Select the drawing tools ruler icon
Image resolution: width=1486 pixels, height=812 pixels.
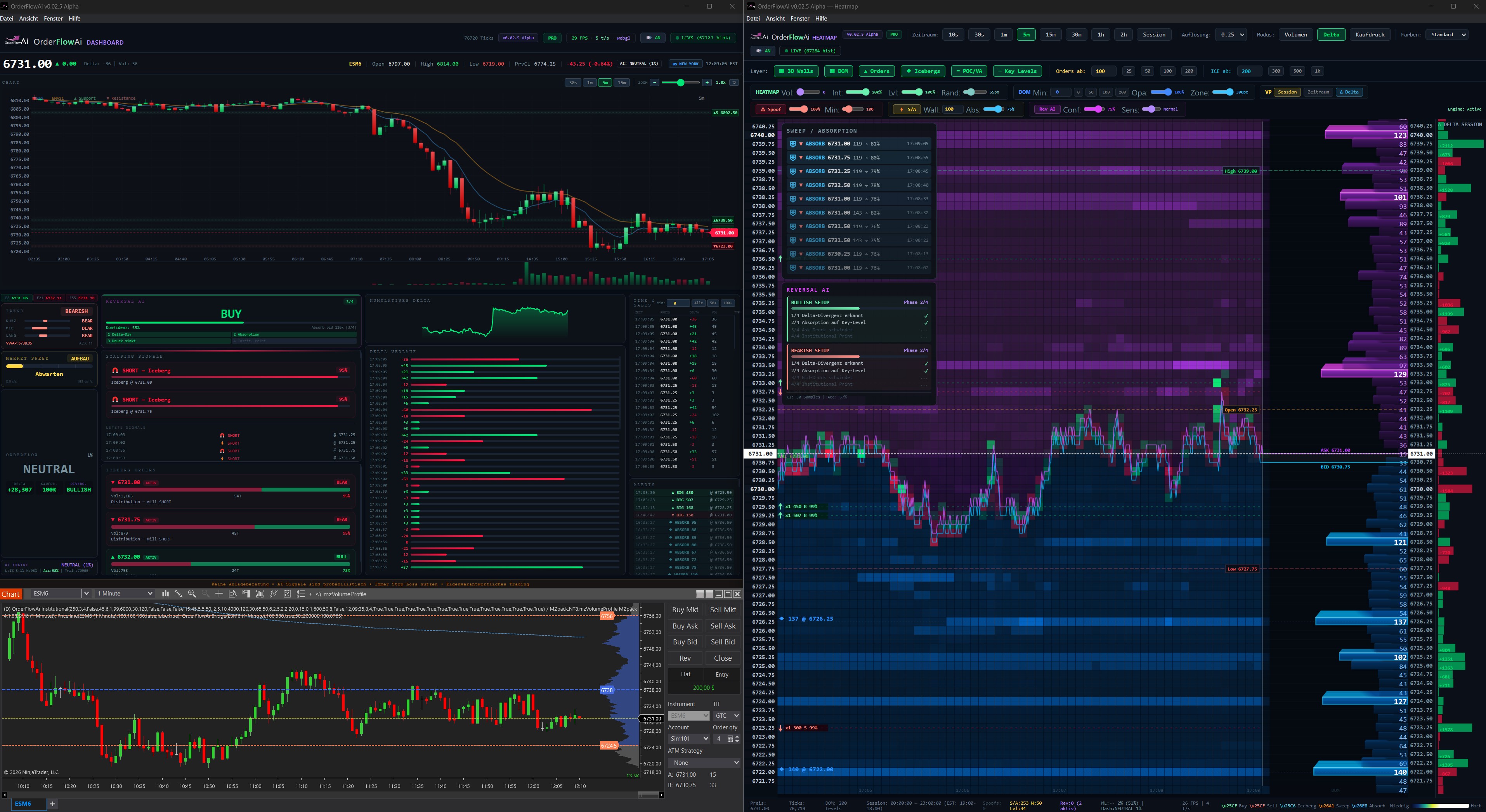178,594
